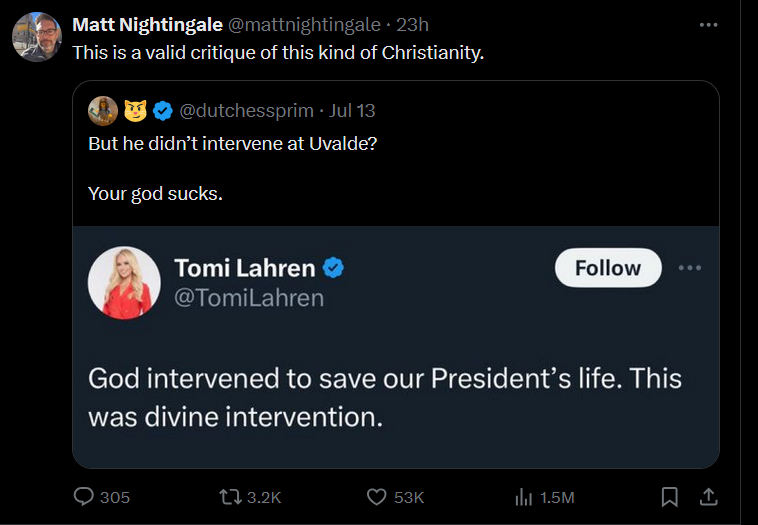Click the @TomiLahren handle in screenshot
The image size is (758, 525).
pyautogui.click(x=248, y=298)
